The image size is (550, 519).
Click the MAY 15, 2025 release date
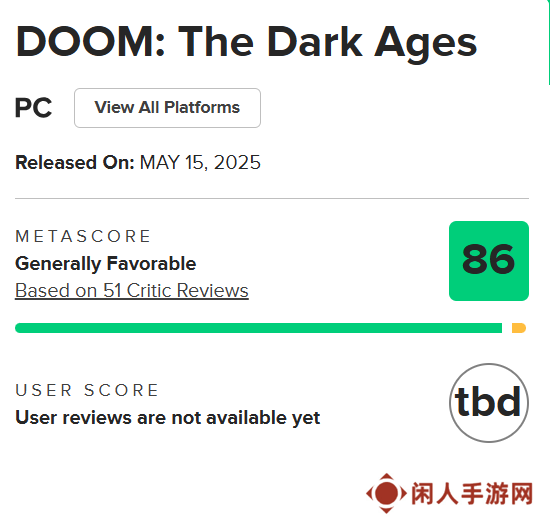[x=200, y=162]
